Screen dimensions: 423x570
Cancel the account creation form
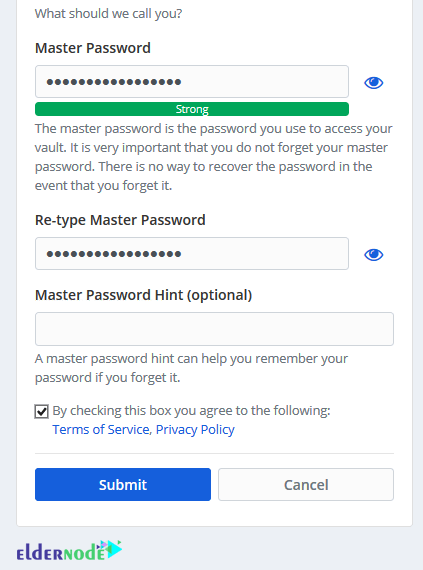306,485
